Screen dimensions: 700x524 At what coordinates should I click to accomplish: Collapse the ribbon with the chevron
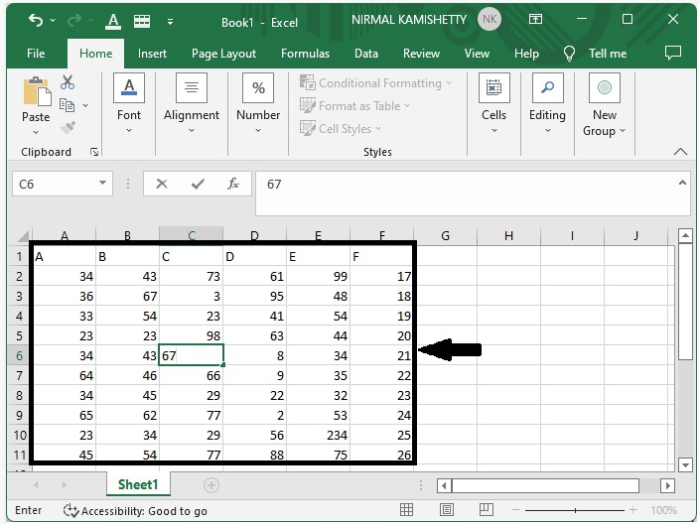(680, 152)
